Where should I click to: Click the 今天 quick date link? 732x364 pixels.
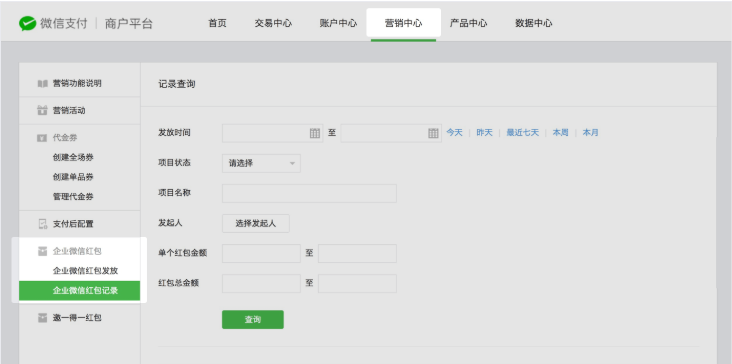(454, 133)
